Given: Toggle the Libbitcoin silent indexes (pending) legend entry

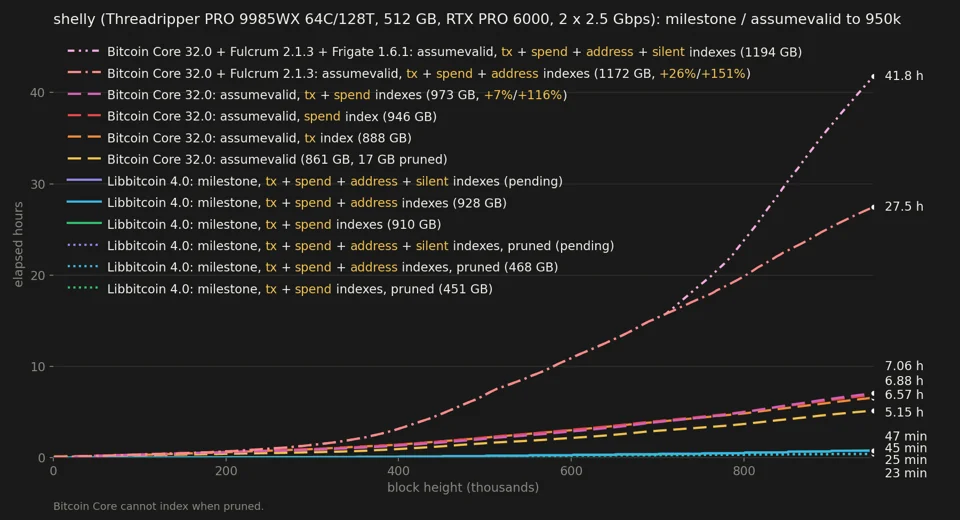Looking at the screenshot, I should point(315,181).
